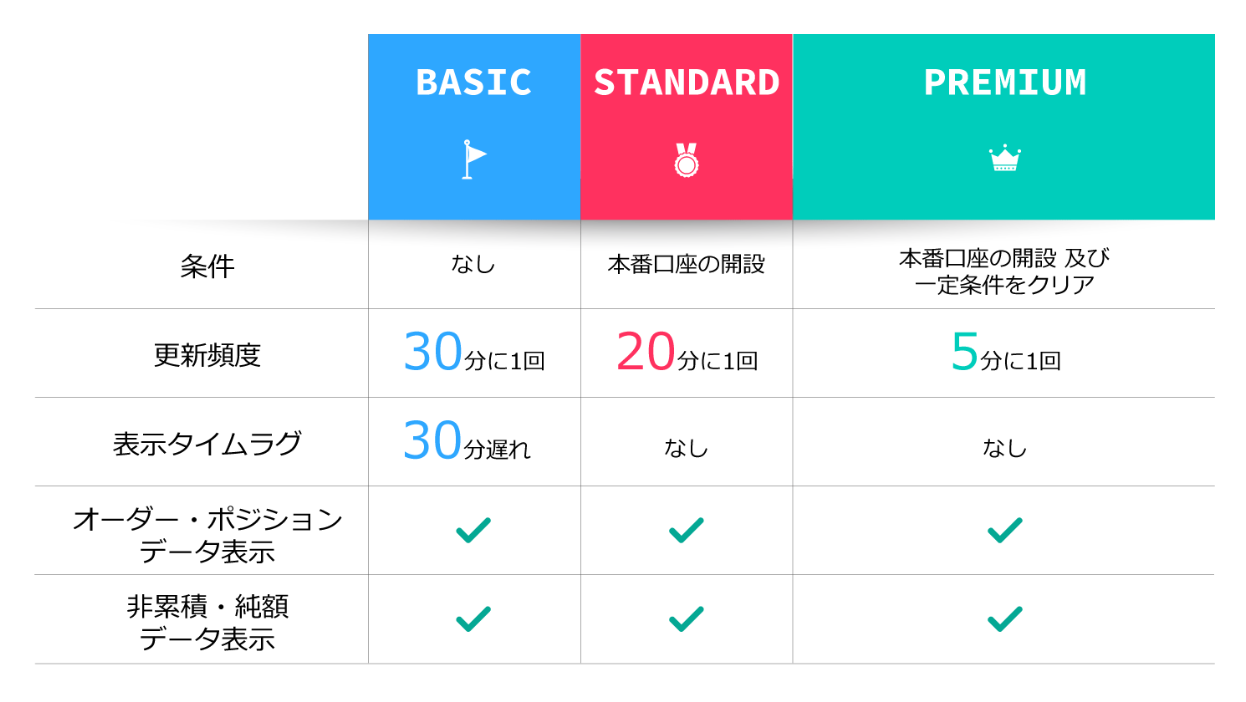Select the PREMIUM plan header title
The width and height of the screenshot is (1246, 702).
1004,82
